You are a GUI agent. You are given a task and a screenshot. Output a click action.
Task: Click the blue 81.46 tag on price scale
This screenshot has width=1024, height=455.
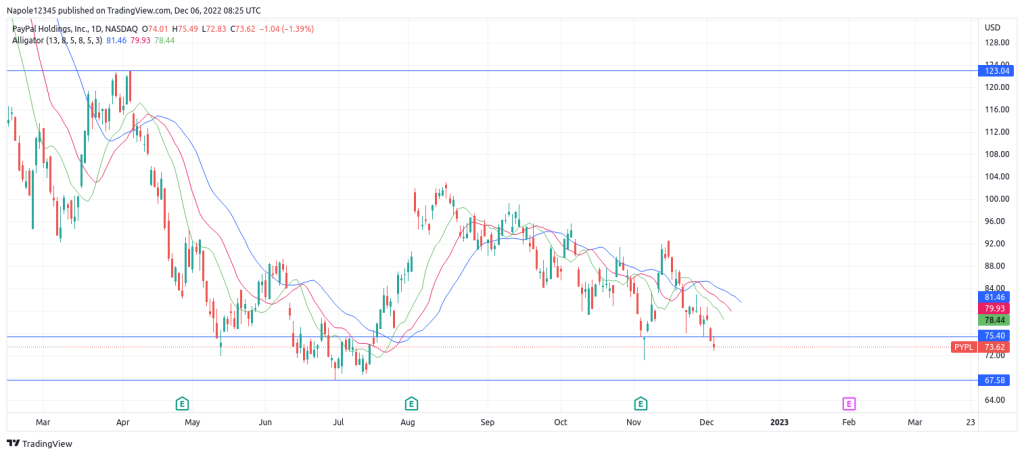993,296
